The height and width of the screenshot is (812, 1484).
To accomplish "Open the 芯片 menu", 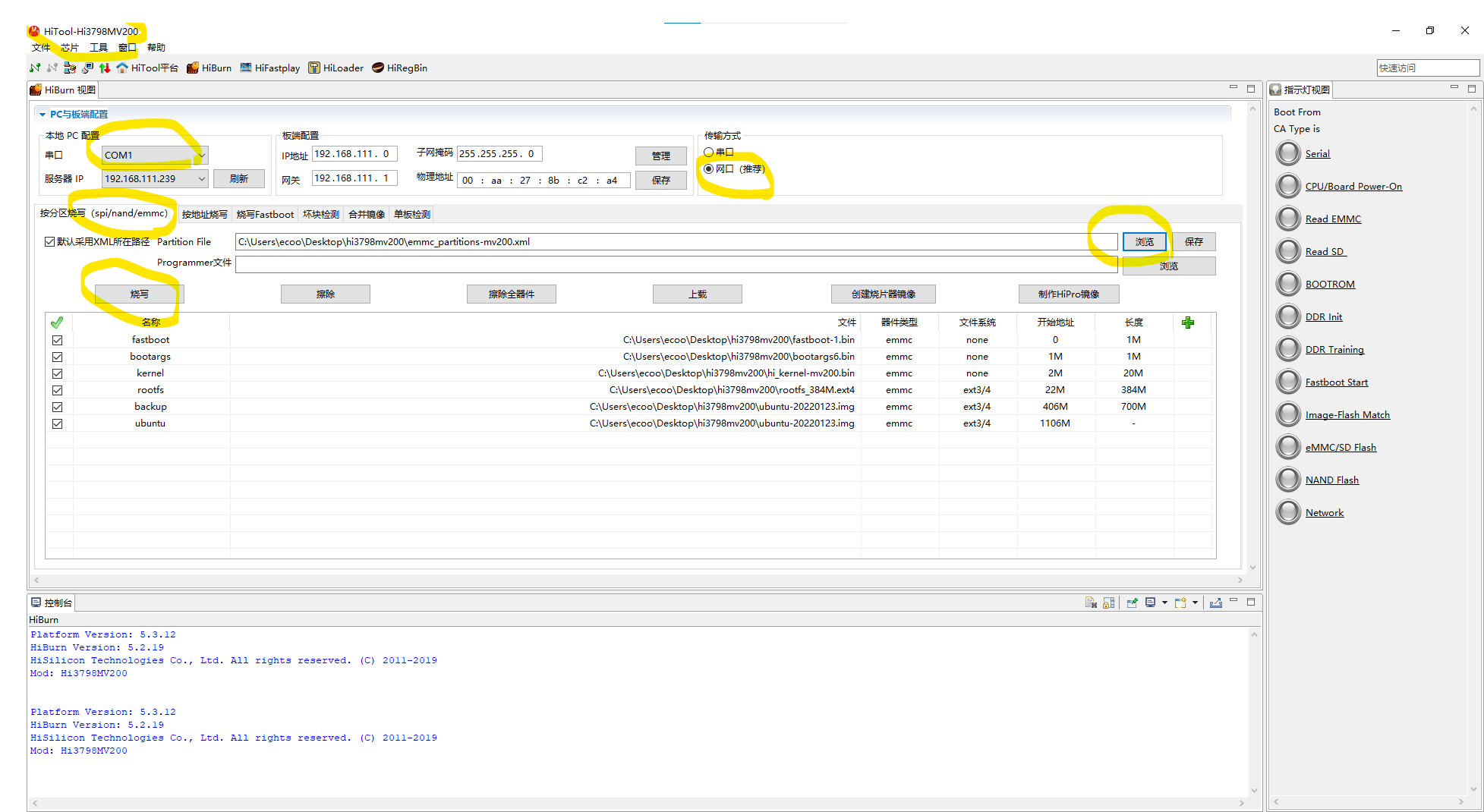I will click(x=70, y=47).
